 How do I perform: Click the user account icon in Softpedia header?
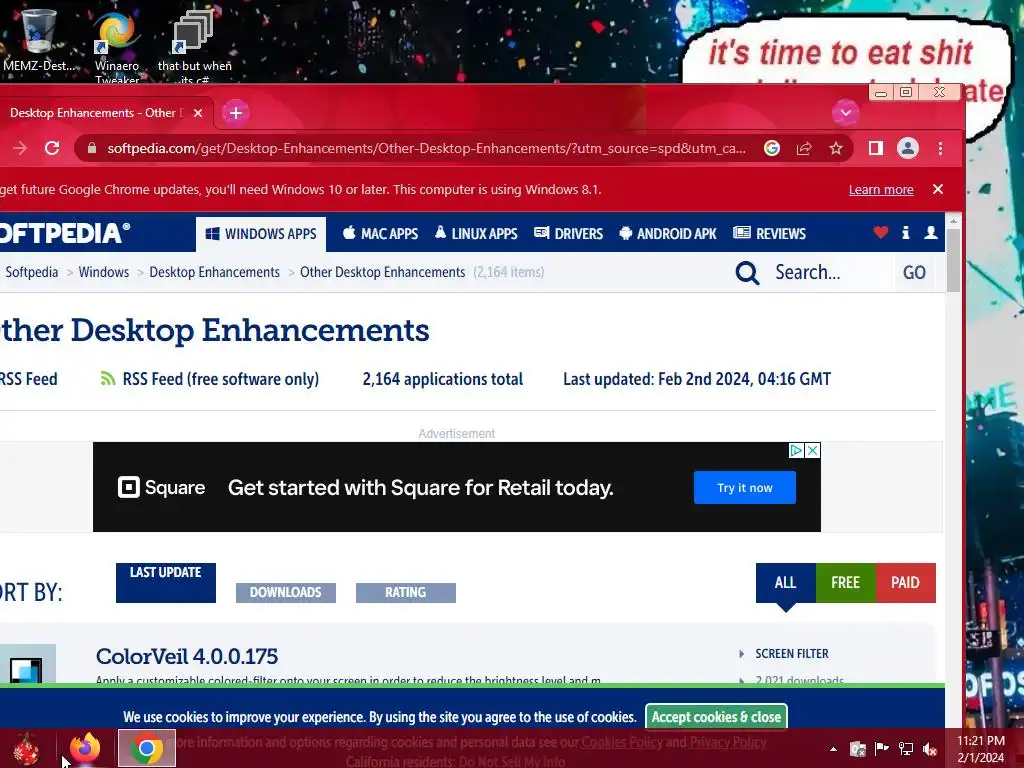pos(931,232)
